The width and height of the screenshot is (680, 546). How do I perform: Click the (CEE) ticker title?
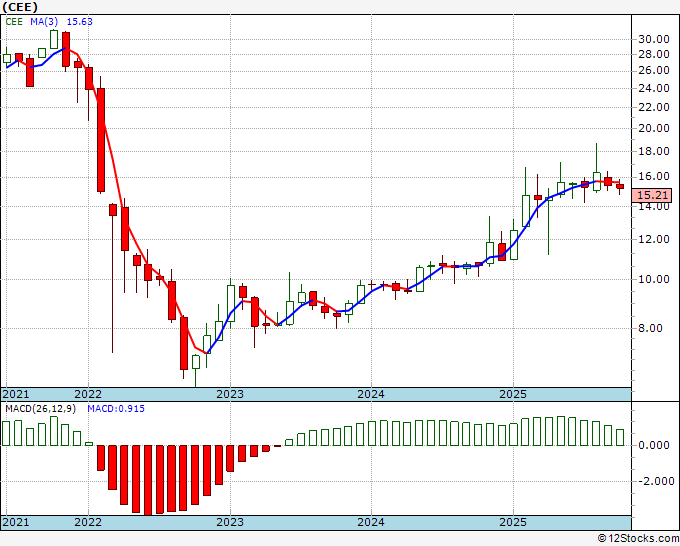(x=20, y=7)
